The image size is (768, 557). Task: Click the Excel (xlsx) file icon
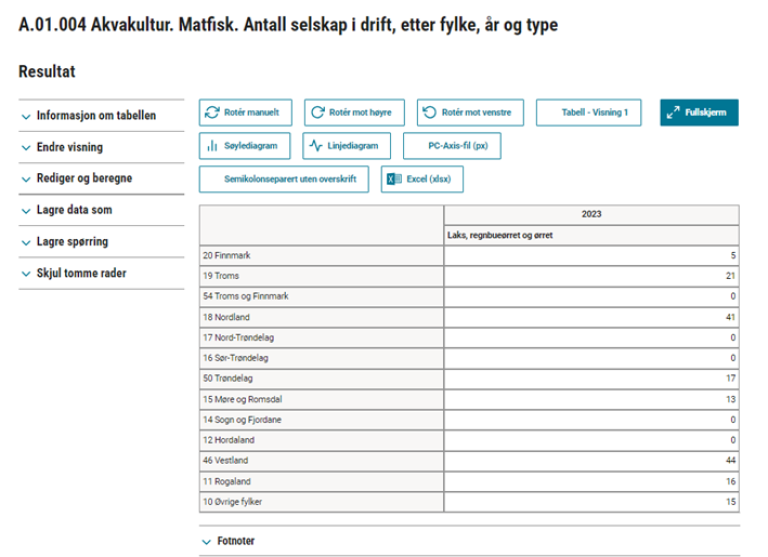pos(395,179)
